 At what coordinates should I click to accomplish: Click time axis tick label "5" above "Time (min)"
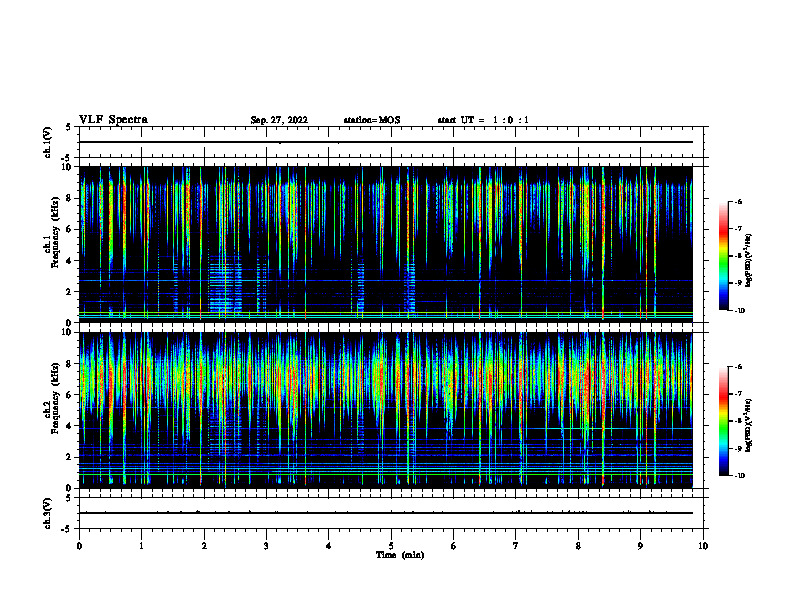click(x=391, y=546)
